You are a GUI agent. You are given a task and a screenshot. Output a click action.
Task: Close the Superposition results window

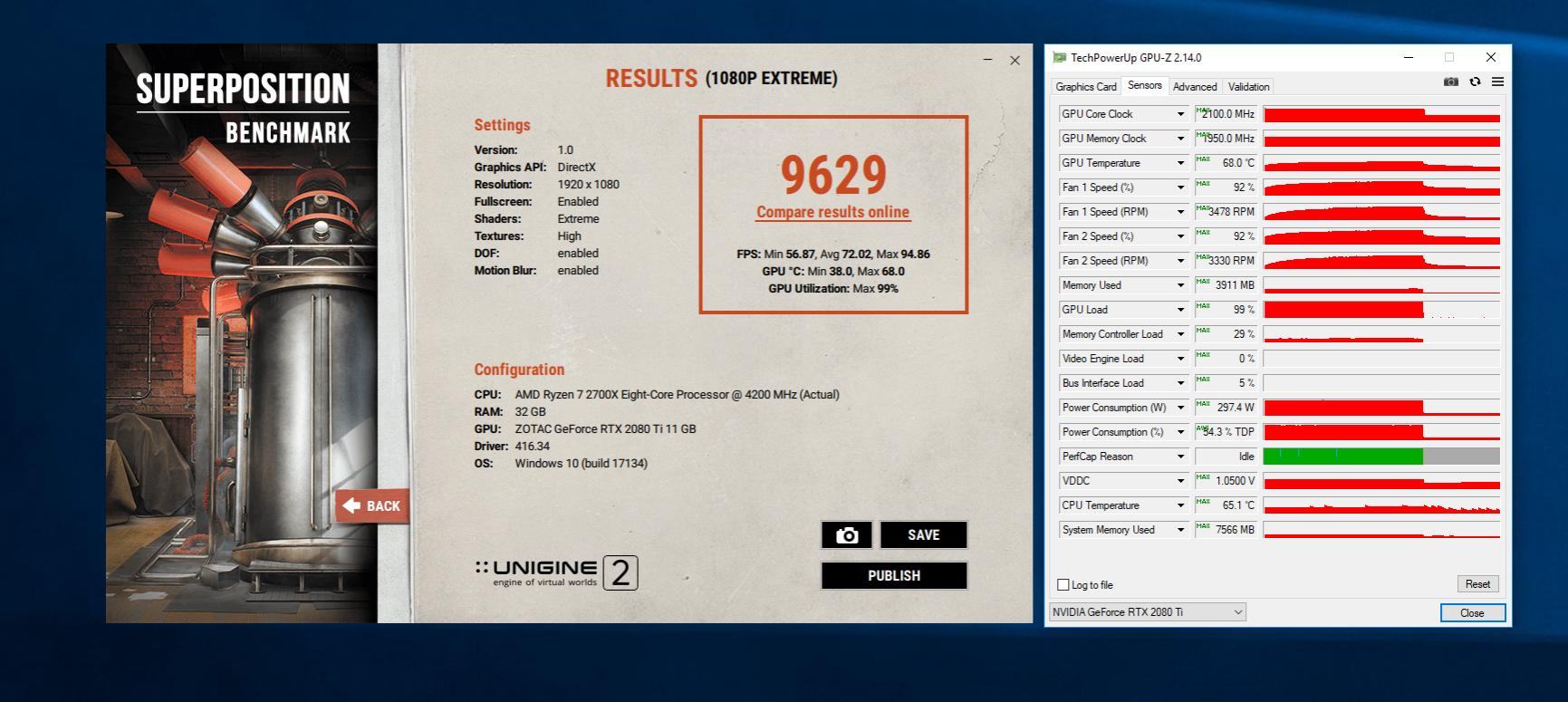[x=1015, y=61]
